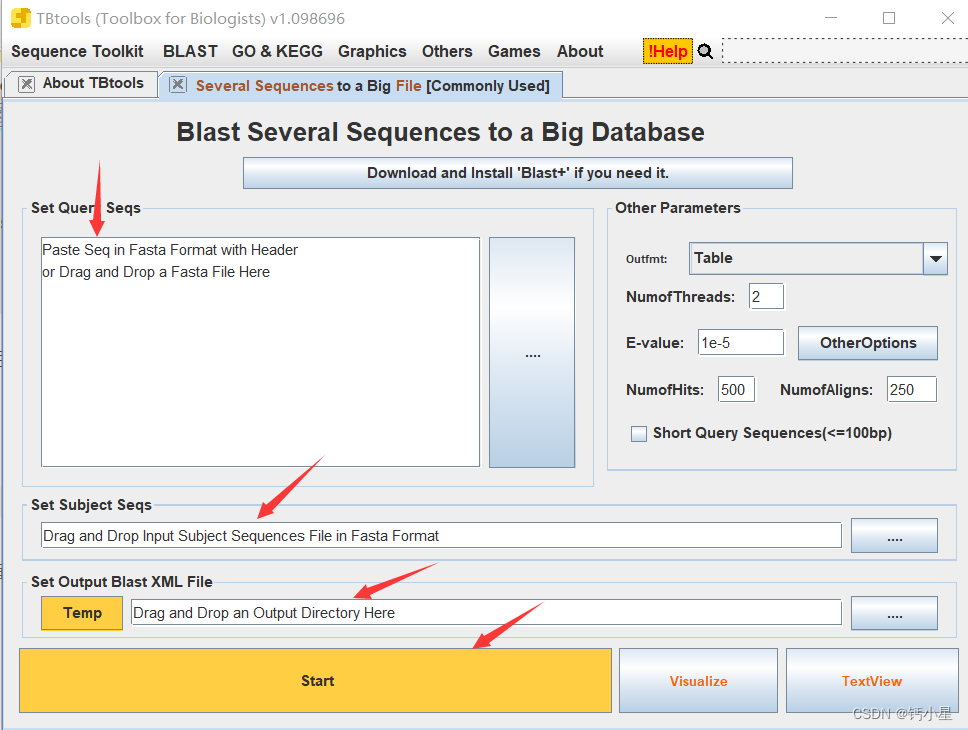Maximize the TBtools window

click(x=889, y=18)
